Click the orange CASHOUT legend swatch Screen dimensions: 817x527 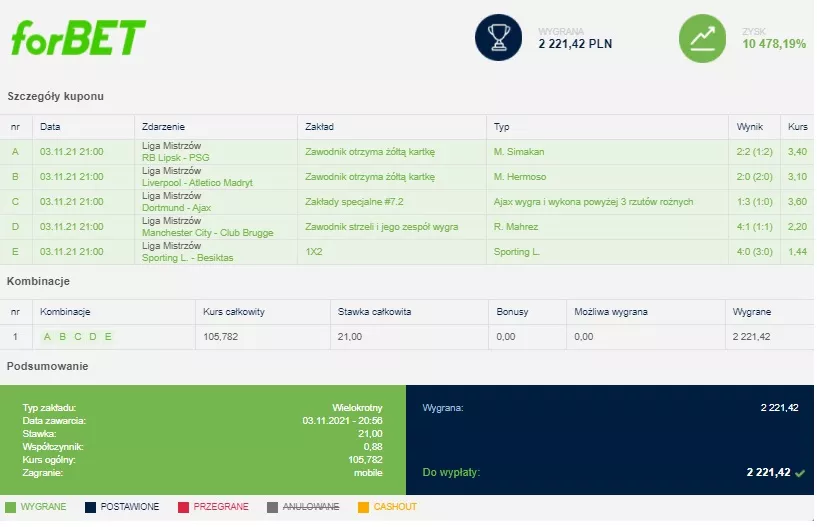click(364, 507)
